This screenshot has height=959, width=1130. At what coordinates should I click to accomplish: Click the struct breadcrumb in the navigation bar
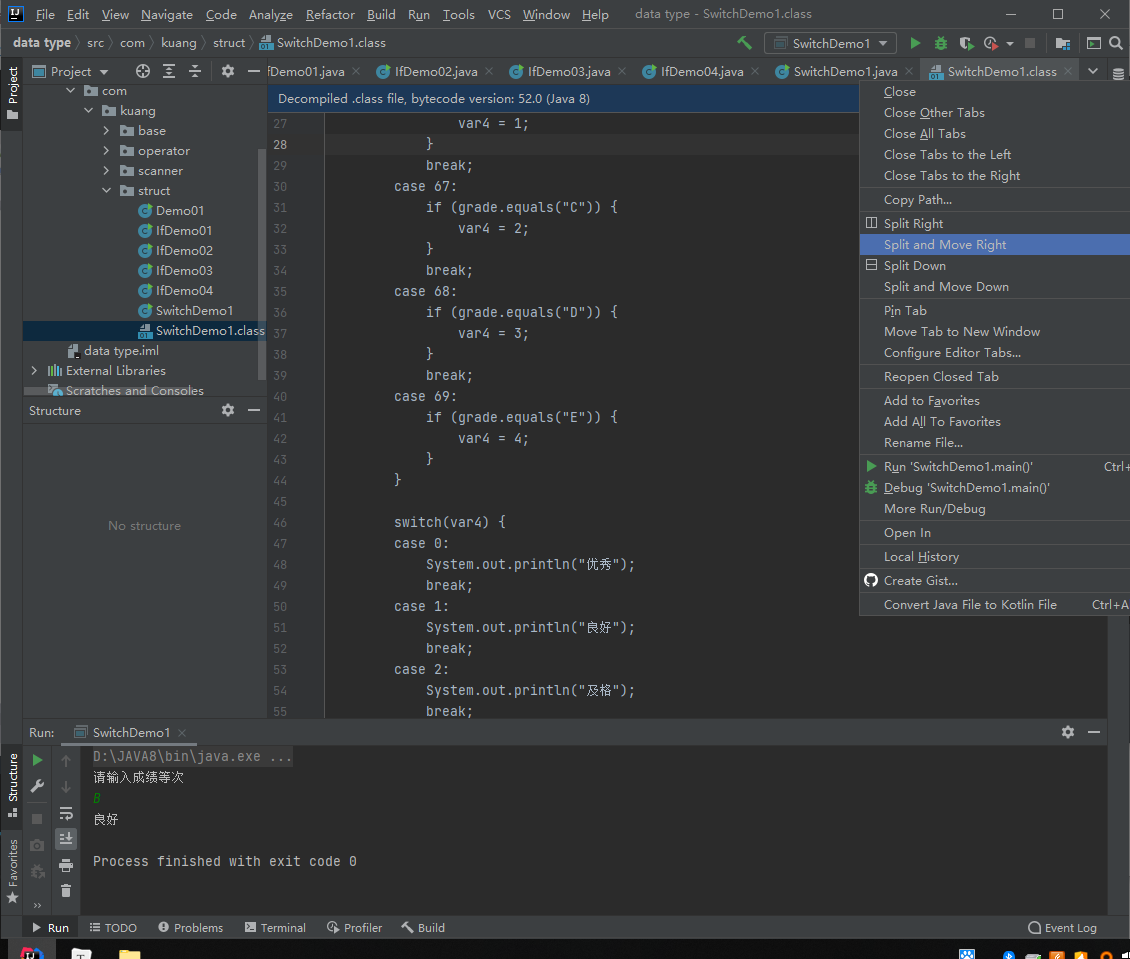(x=229, y=43)
